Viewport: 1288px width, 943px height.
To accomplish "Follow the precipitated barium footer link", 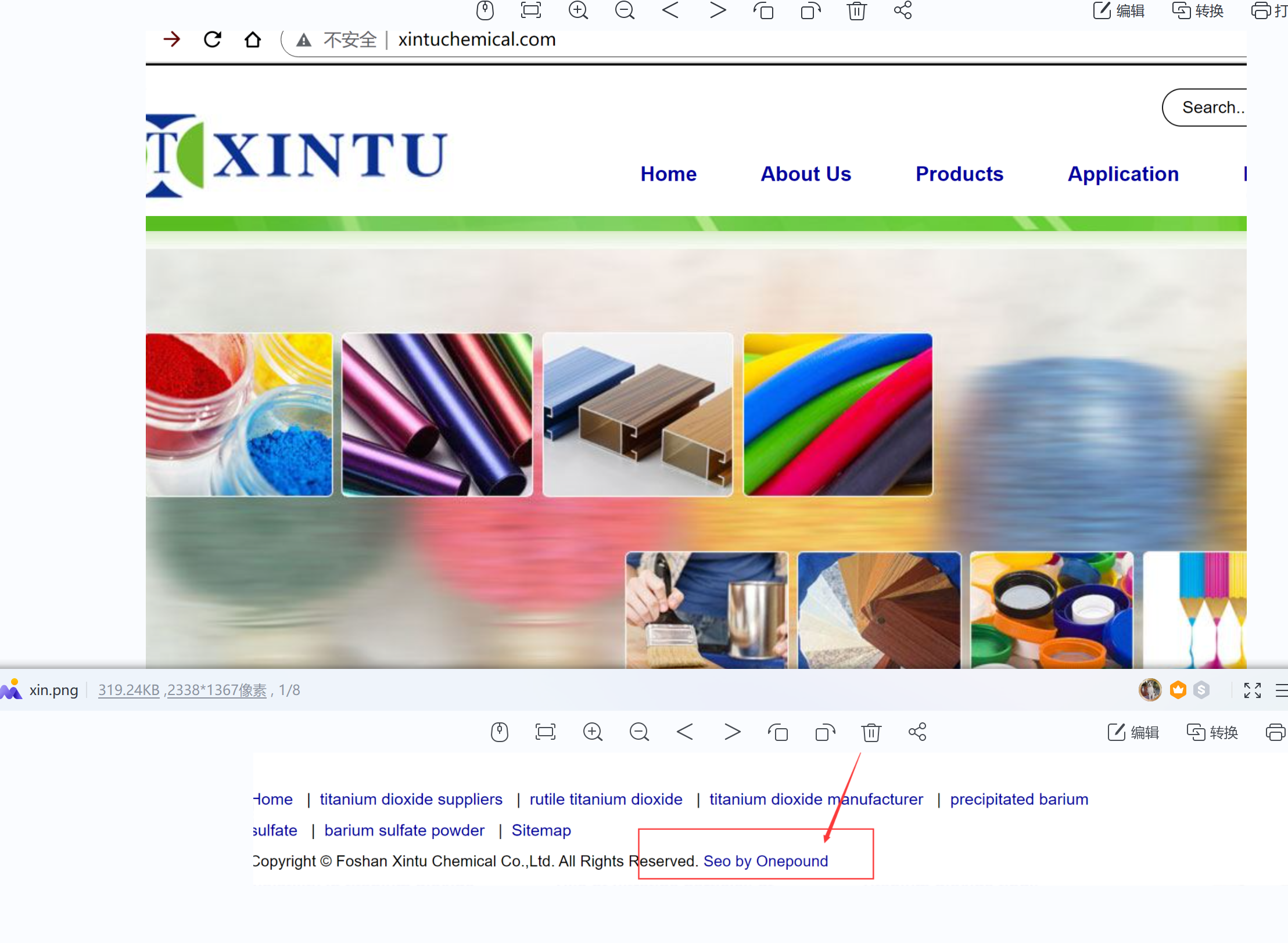I will [x=1019, y=799].
